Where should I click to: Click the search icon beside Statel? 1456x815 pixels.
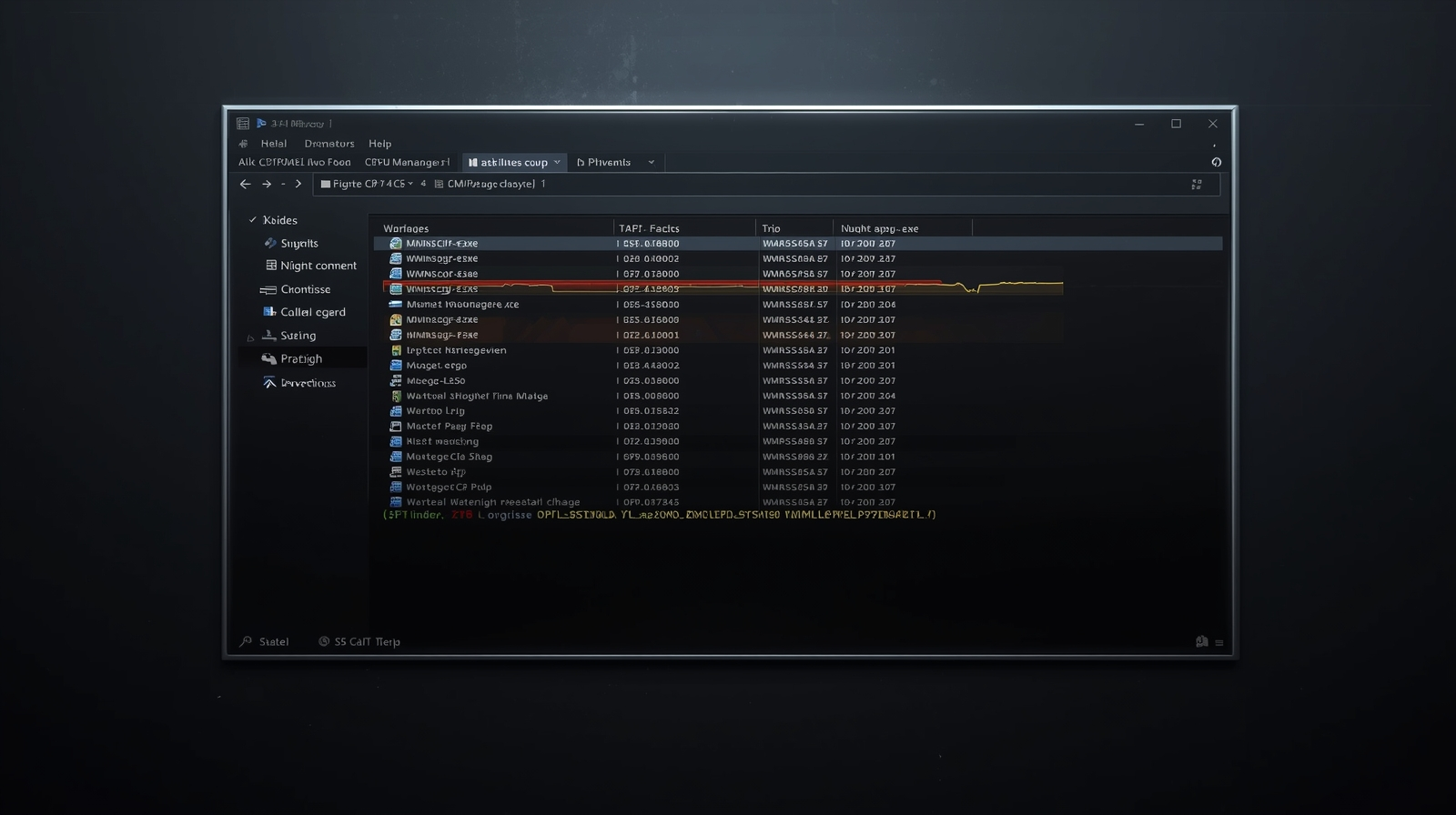tap(246, 641)
